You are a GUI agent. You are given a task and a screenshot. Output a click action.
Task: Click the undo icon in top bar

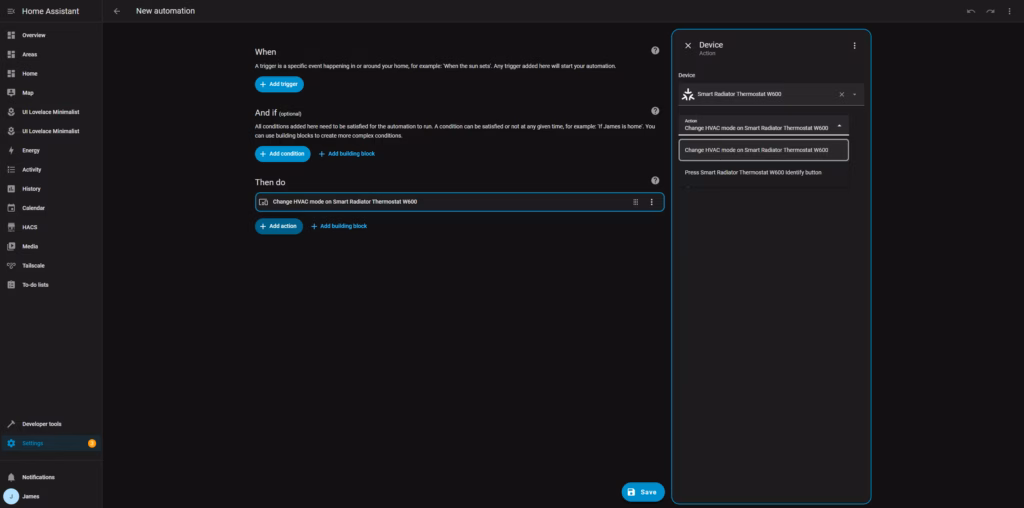(x=970, y=11)
